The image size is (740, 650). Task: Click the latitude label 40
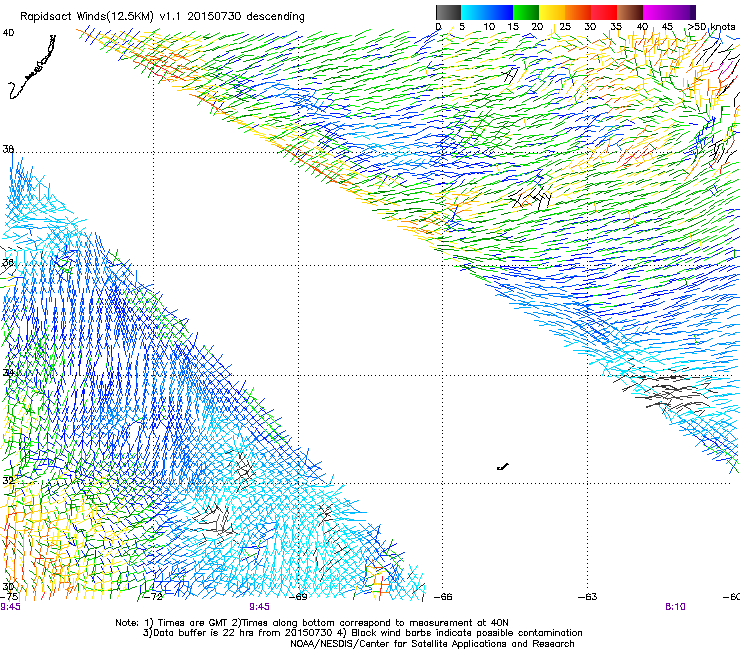(x=8, y=33)
